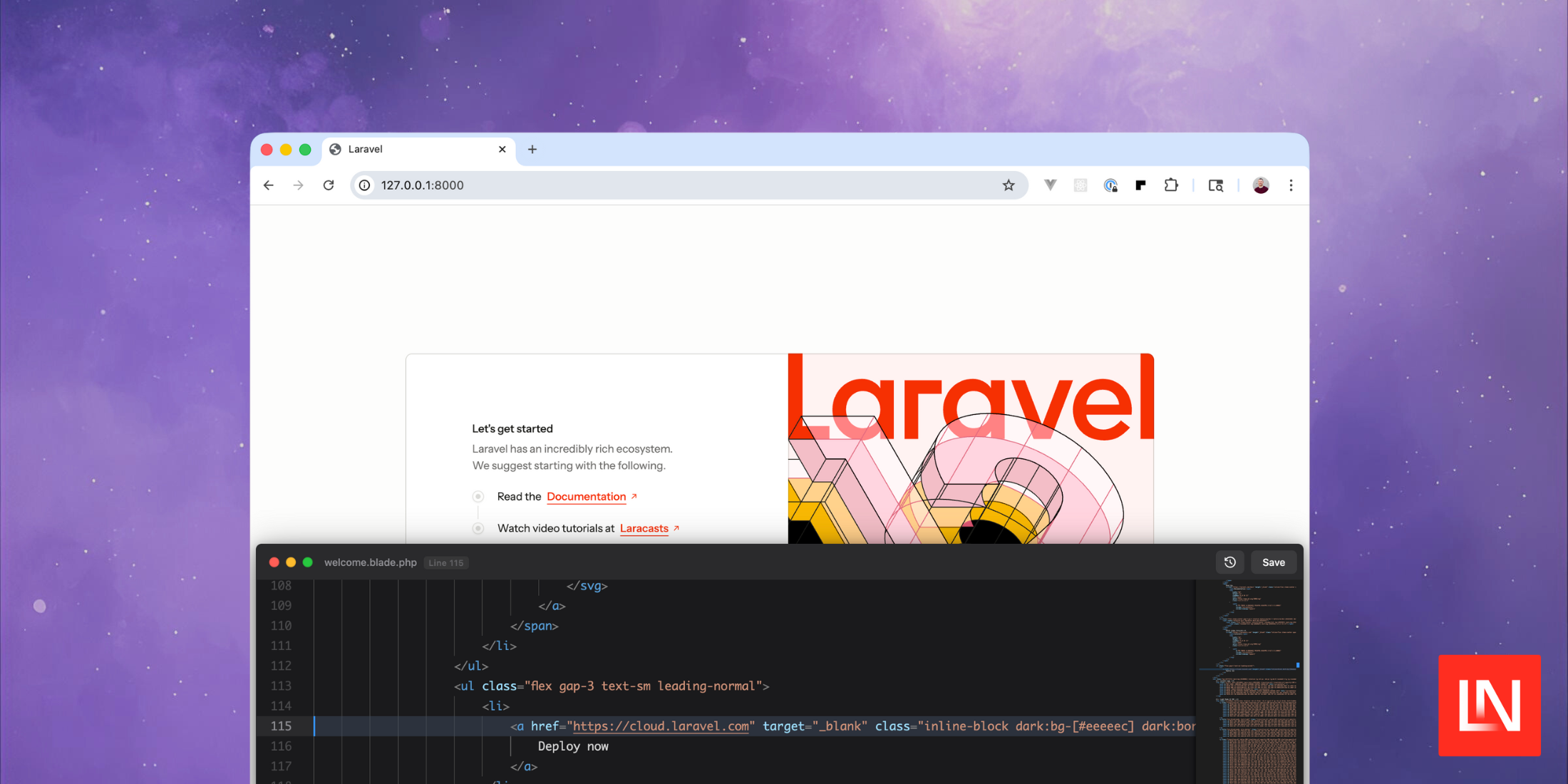Click the back navigation arrow
Image resolution: width=1568 pixels, height=784 pixels.
click(268, 185)
